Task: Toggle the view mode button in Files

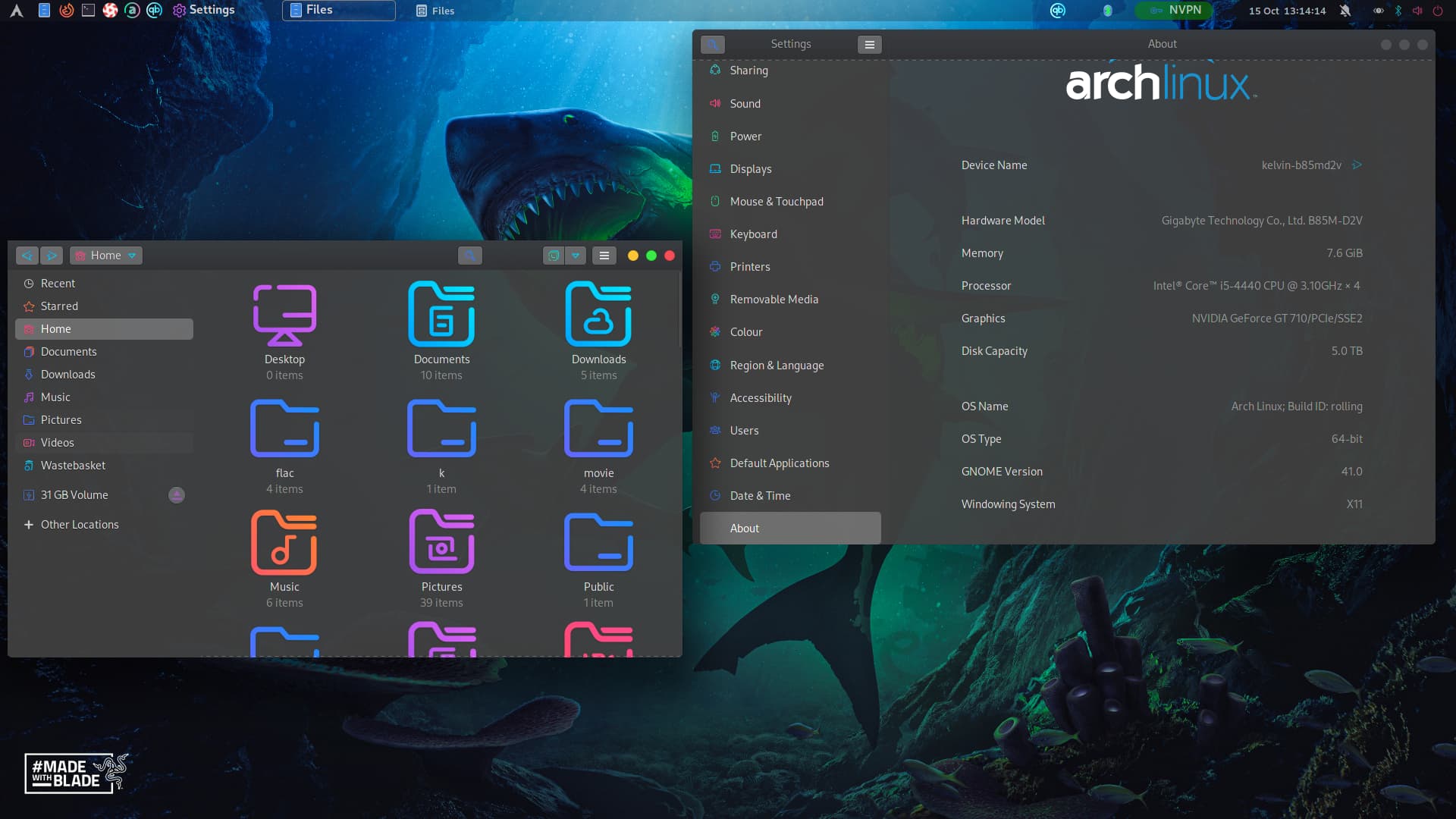Action: (554, 256)
